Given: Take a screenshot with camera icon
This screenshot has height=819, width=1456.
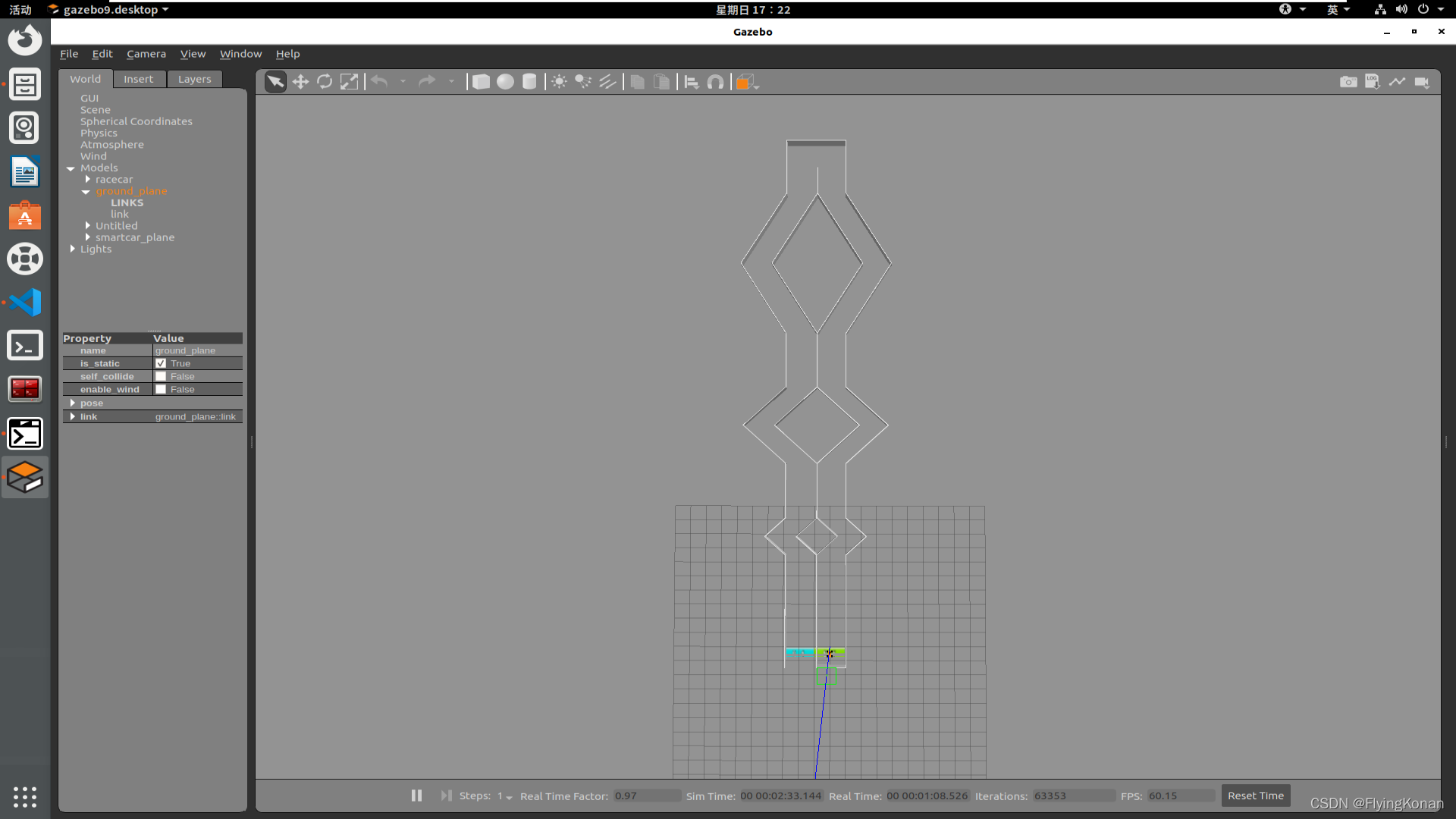Looking at the screenshot, I should (1348, 82).
